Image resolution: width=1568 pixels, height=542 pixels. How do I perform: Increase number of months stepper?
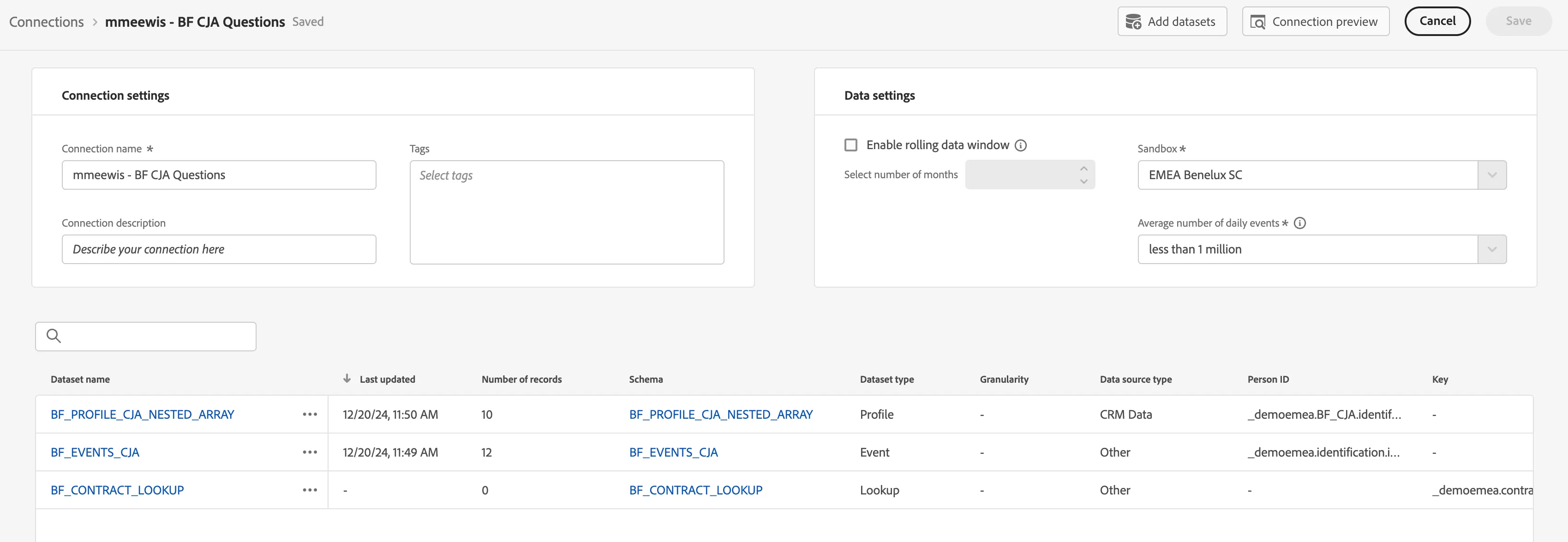(x=1083, y=168)
